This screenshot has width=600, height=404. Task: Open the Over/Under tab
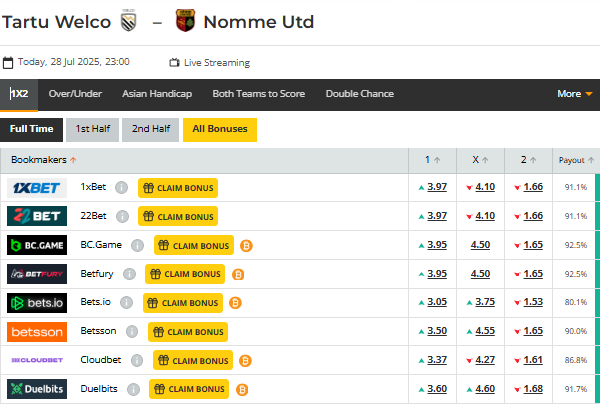(x=75, y=94)
